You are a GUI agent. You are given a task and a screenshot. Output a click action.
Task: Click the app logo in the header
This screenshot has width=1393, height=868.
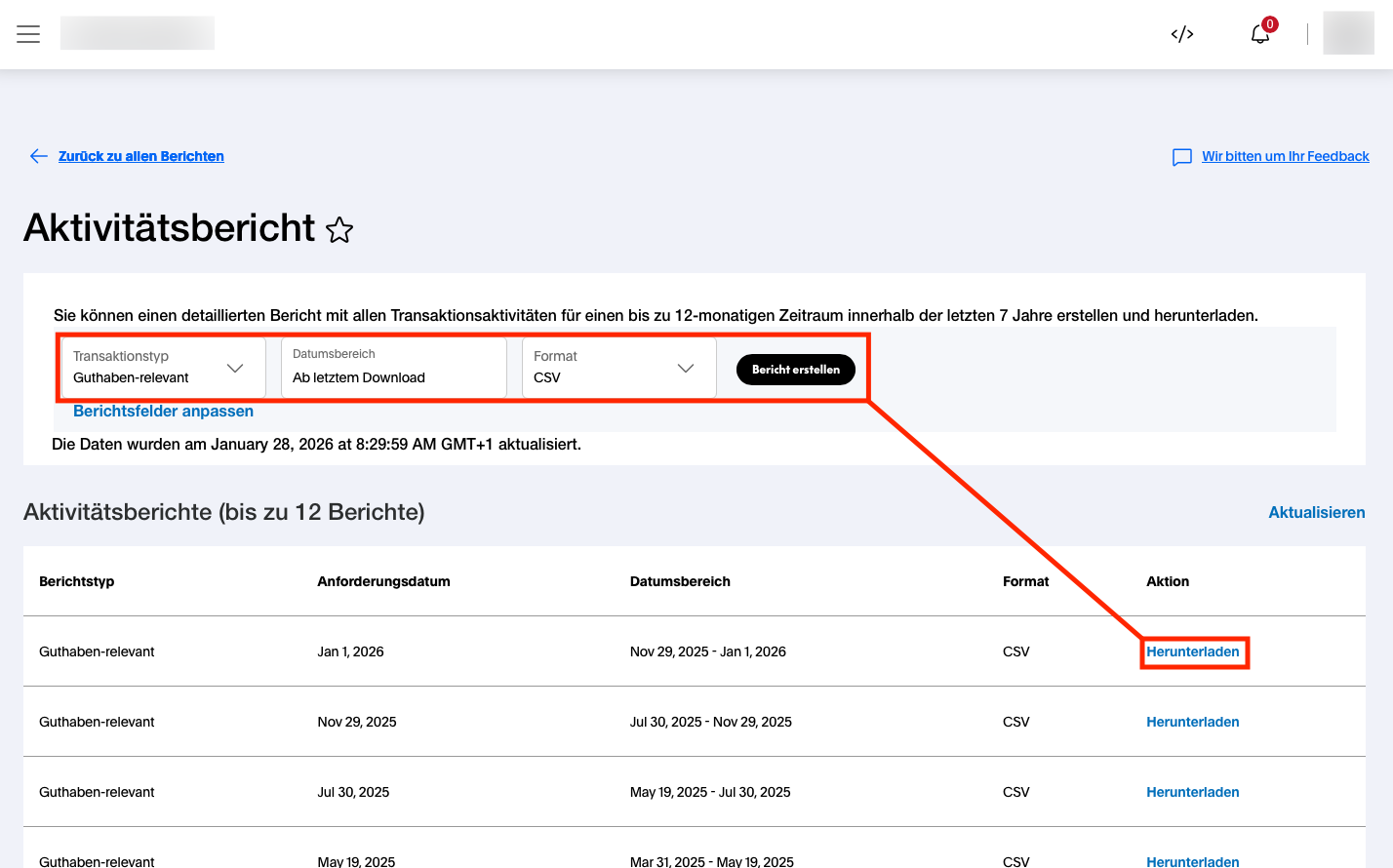pyautogui.click(x=137, y=32)
